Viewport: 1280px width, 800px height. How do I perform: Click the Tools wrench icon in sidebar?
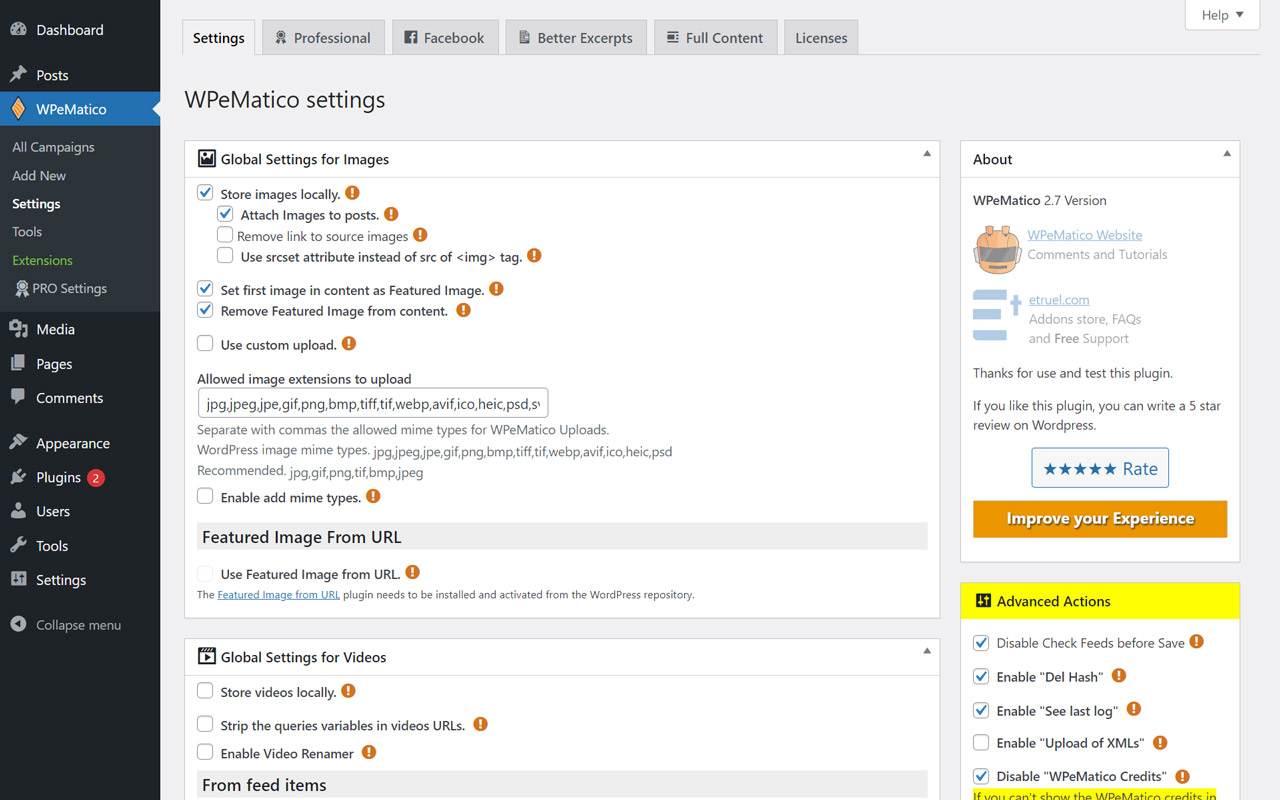(18, 545)
